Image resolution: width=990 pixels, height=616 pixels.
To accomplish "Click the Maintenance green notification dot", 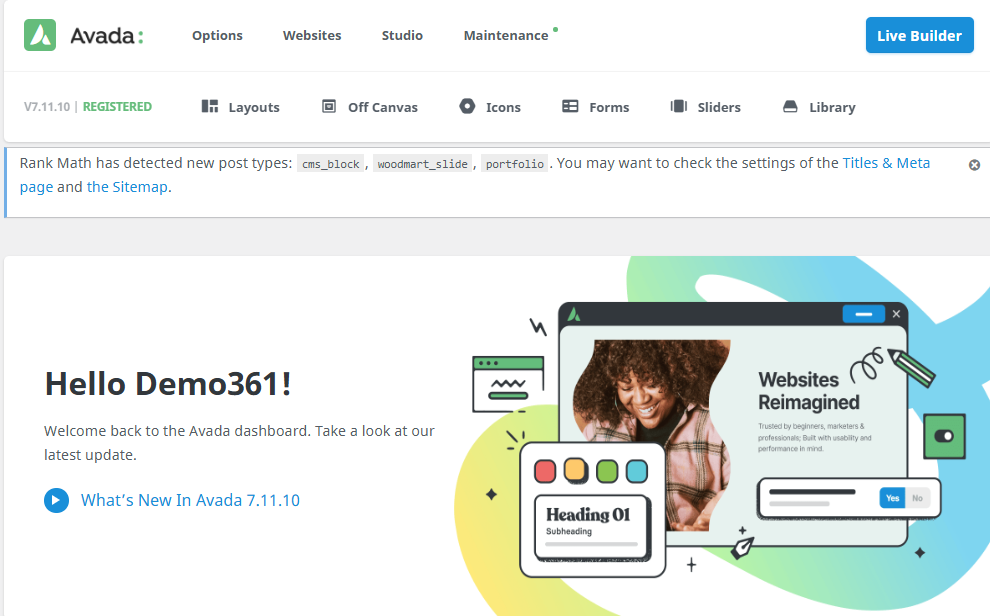I will coord(556,29).
